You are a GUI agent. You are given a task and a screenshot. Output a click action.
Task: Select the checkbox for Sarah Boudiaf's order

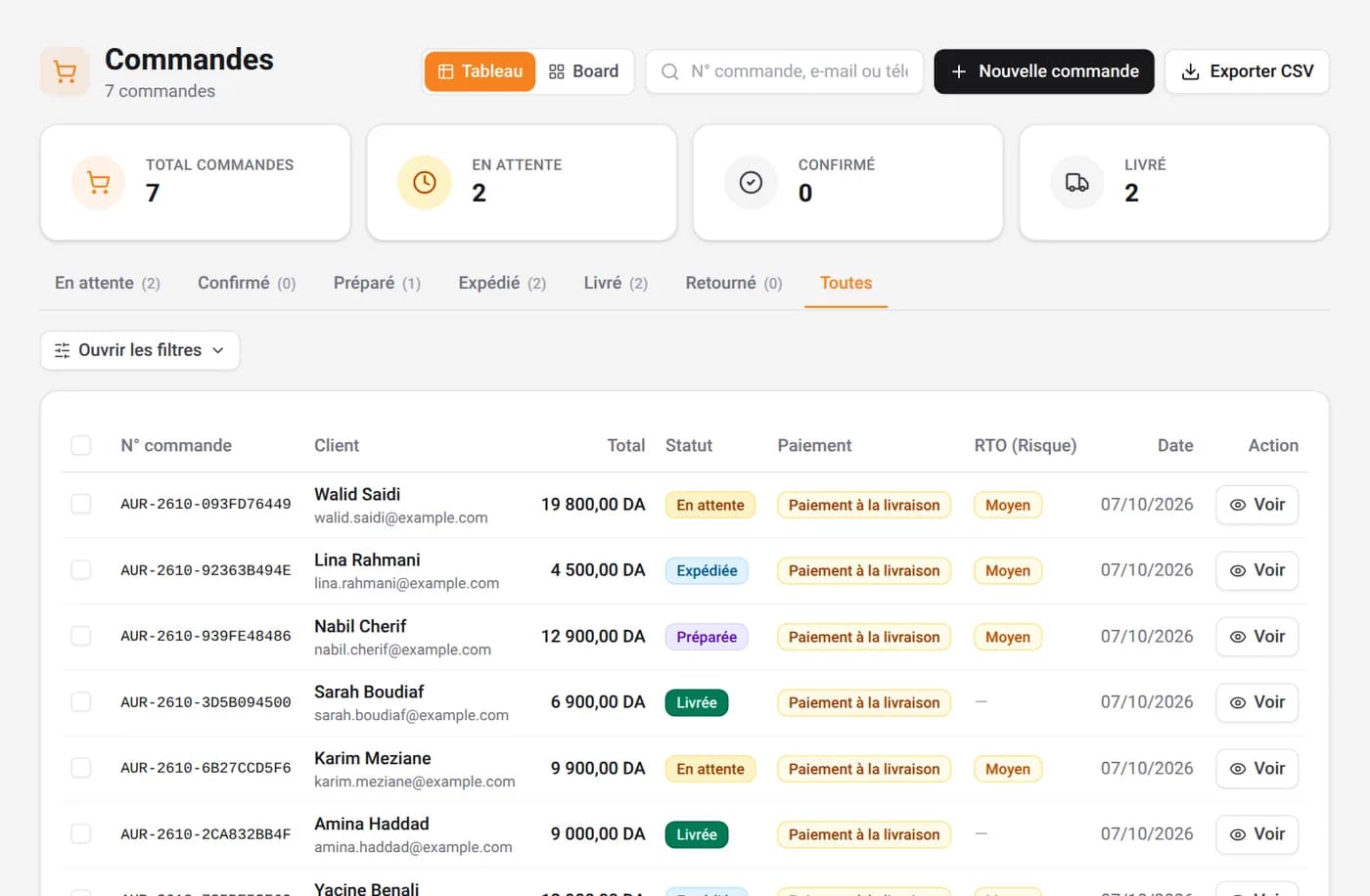coord(81,701)
